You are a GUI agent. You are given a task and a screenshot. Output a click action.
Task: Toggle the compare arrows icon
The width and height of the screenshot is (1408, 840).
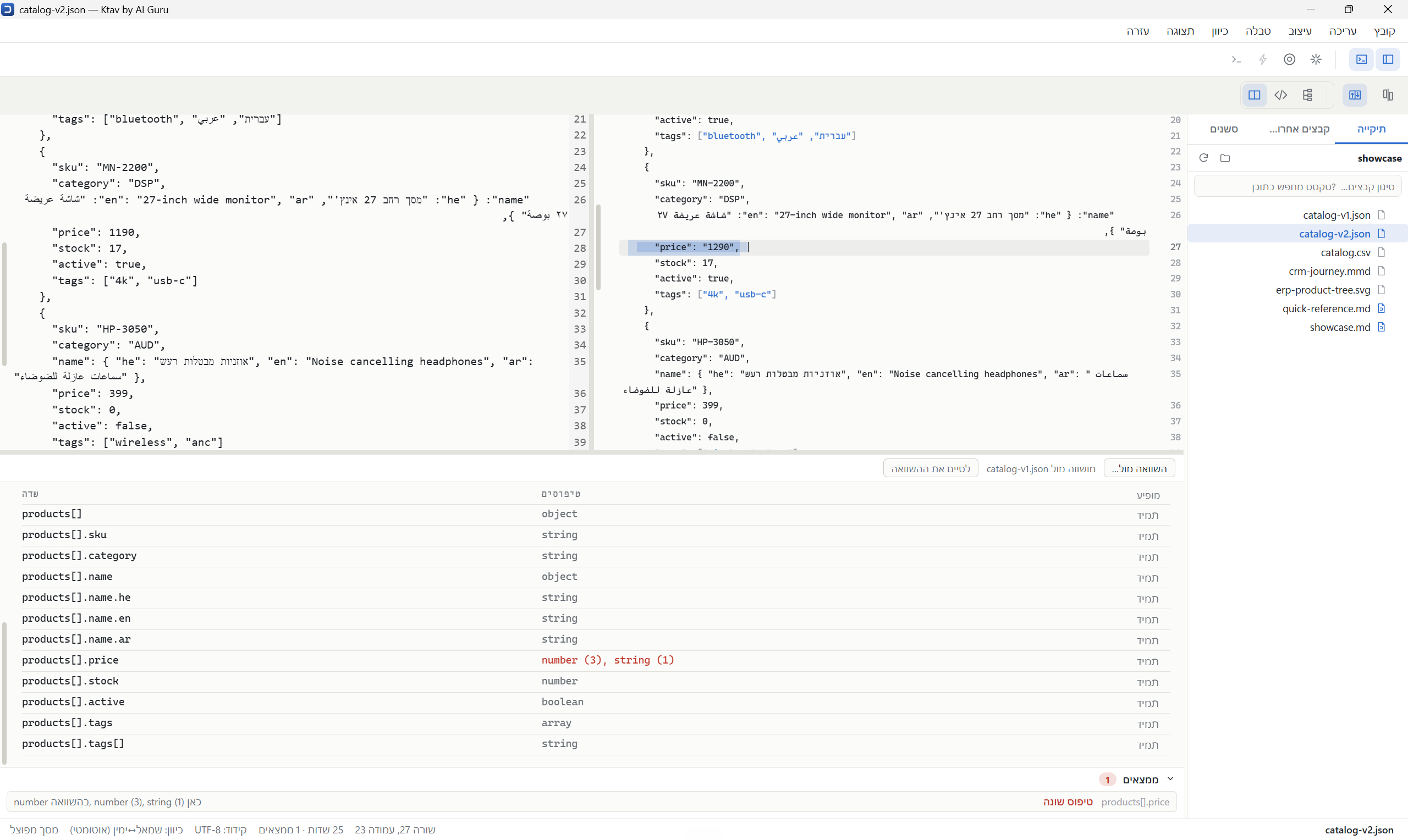pyautogui.click(x=1355, y=95)
